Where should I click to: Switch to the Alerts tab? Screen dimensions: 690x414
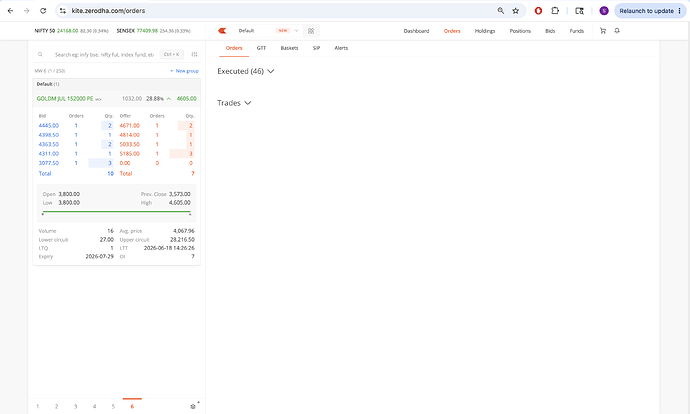341,48
